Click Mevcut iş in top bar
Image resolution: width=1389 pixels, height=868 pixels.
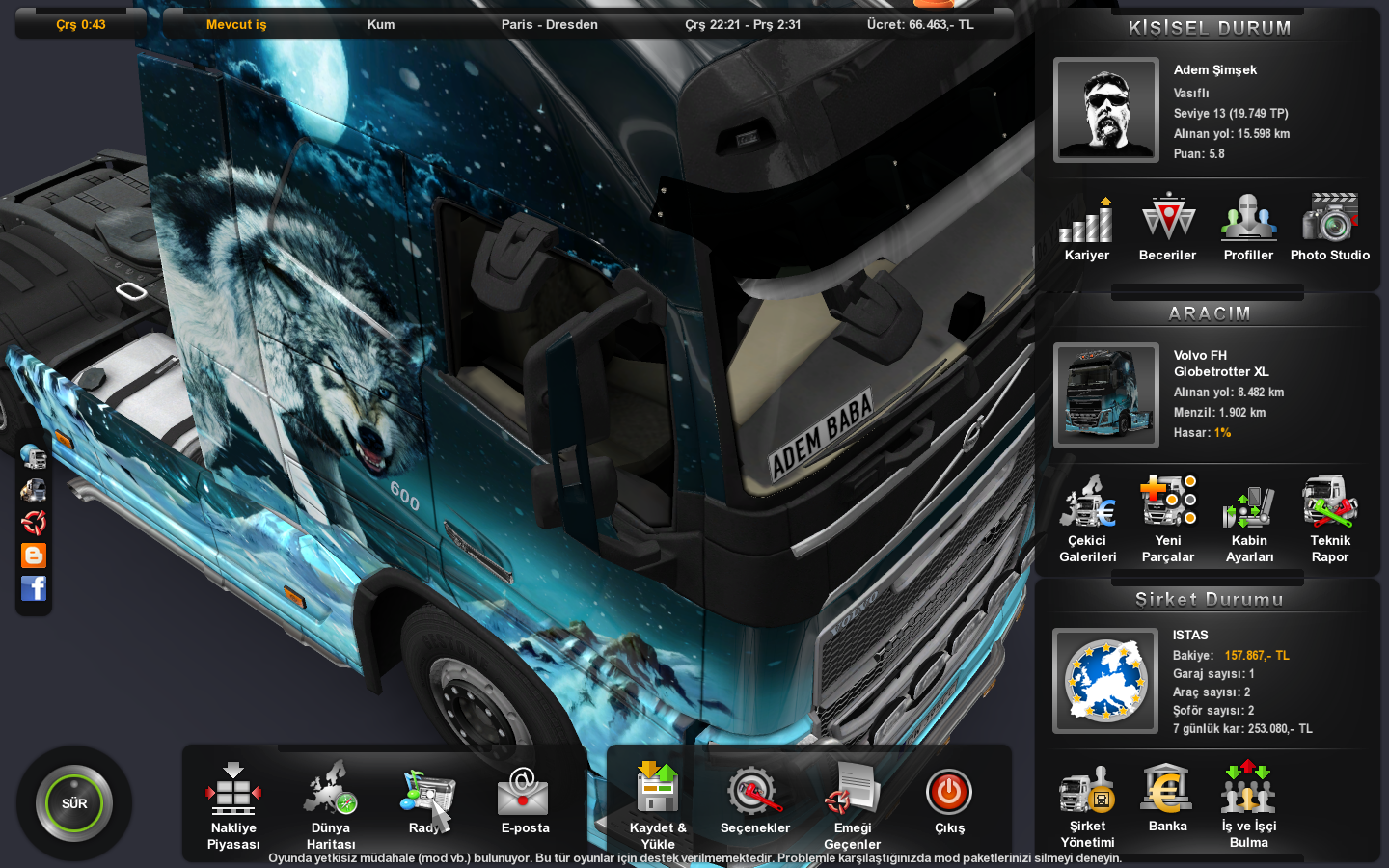click(236, 25)
